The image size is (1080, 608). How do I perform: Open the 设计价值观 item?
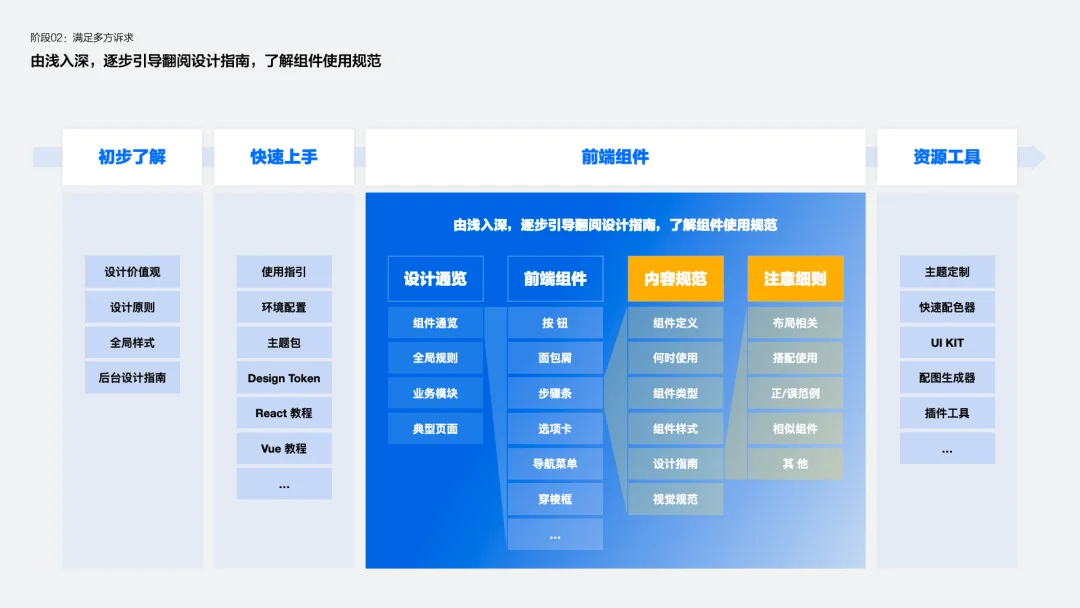click(x=132, y=272)
